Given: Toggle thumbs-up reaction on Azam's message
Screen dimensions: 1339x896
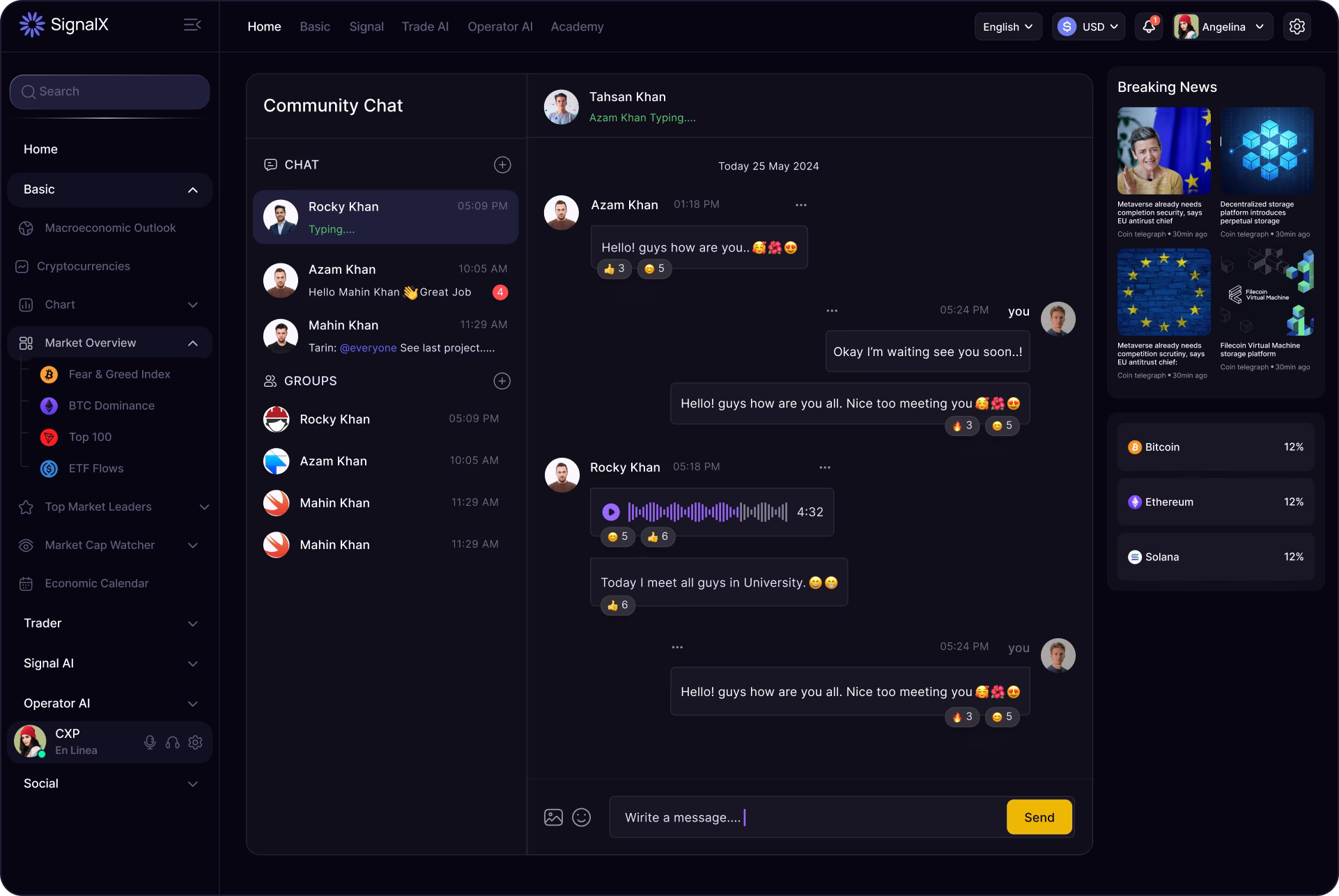Looking at the screenshot, I should click(614, 269).
